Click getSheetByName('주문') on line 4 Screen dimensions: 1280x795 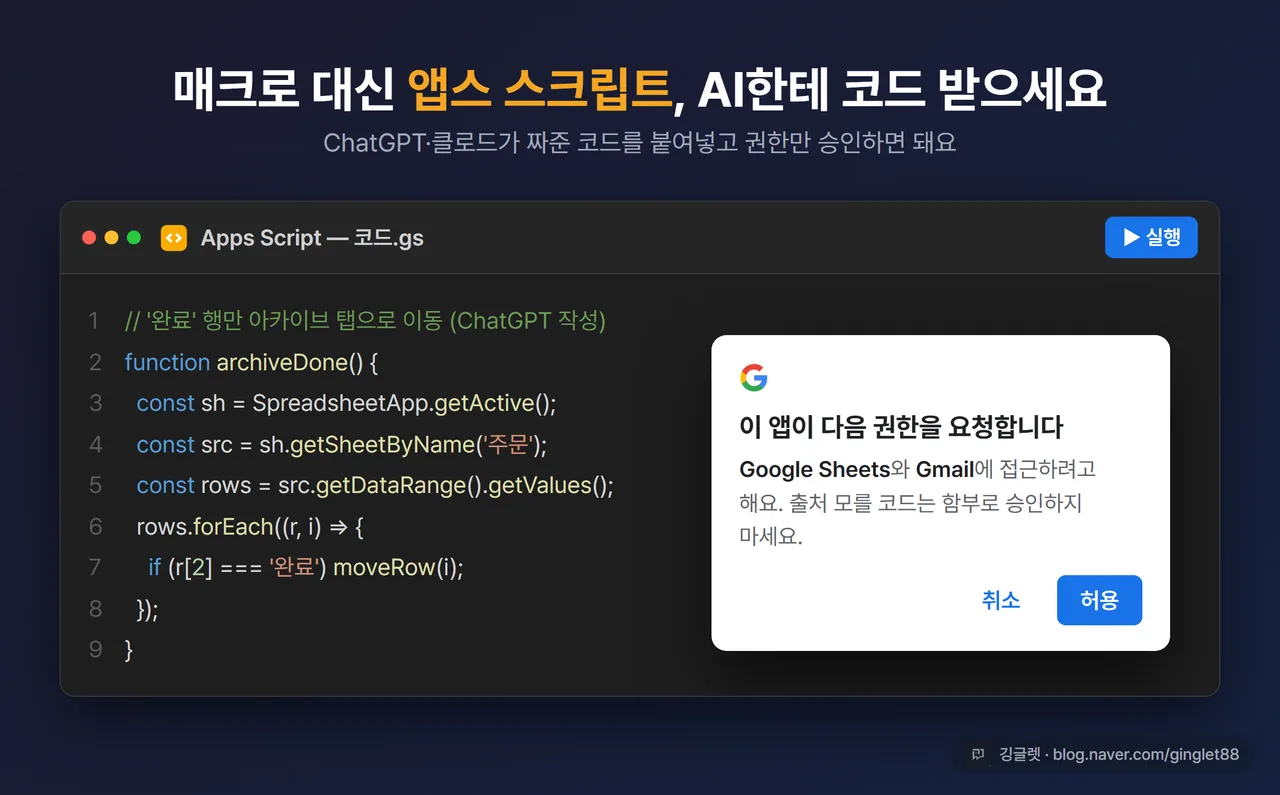click(x=418, y=444)
